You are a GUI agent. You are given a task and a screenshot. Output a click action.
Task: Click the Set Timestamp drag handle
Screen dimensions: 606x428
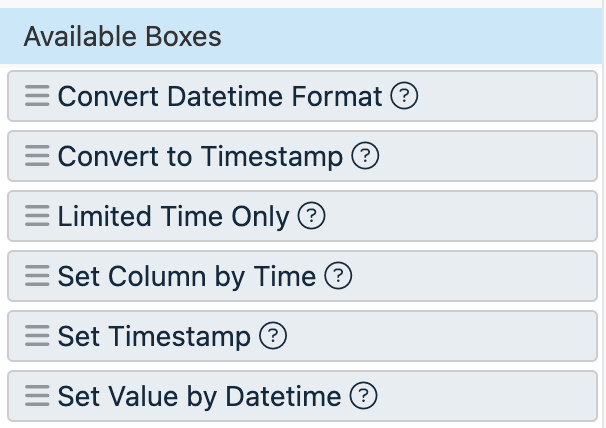coord(37,337)
